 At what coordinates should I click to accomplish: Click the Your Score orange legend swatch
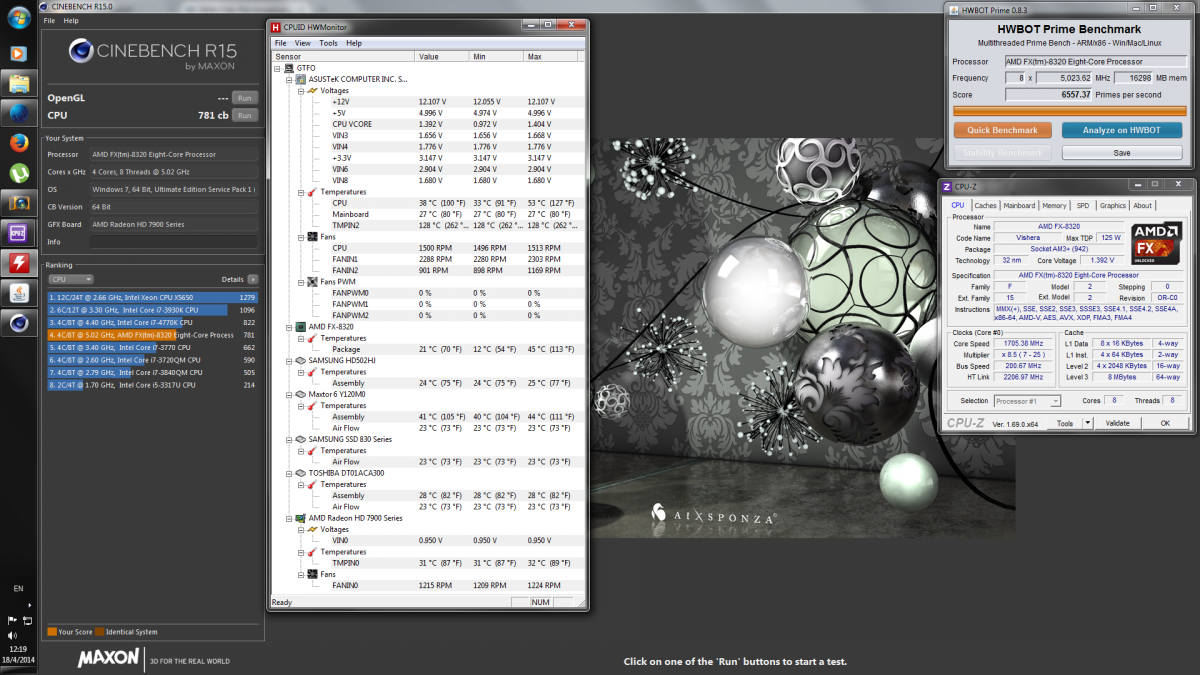[x=52, y=632]
